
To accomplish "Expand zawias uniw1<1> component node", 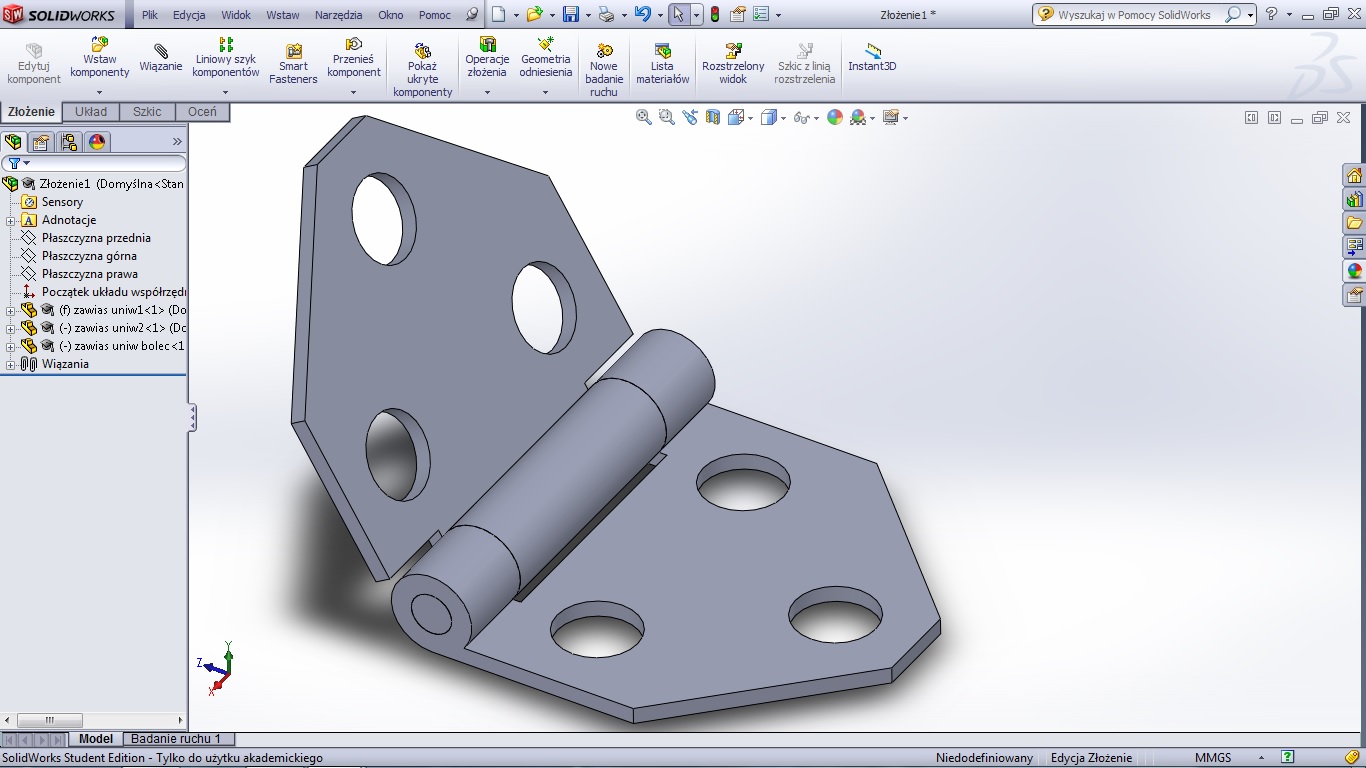I will click(x=10, y=310).
